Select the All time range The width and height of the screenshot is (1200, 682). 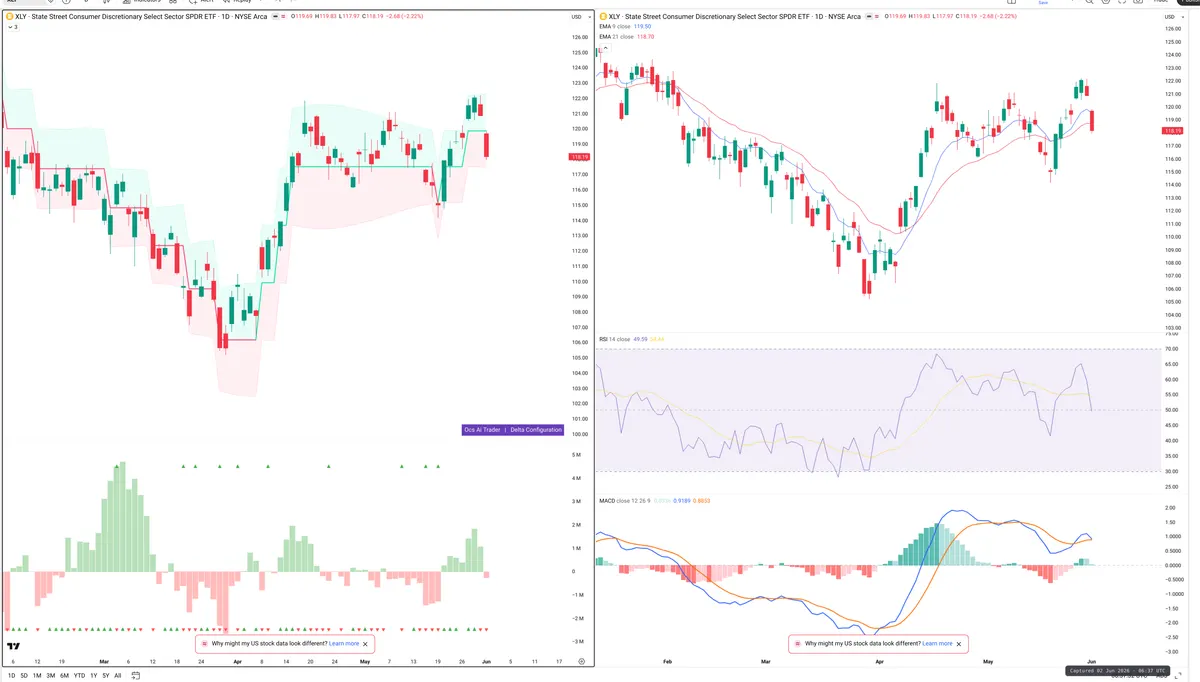(118, 676)
